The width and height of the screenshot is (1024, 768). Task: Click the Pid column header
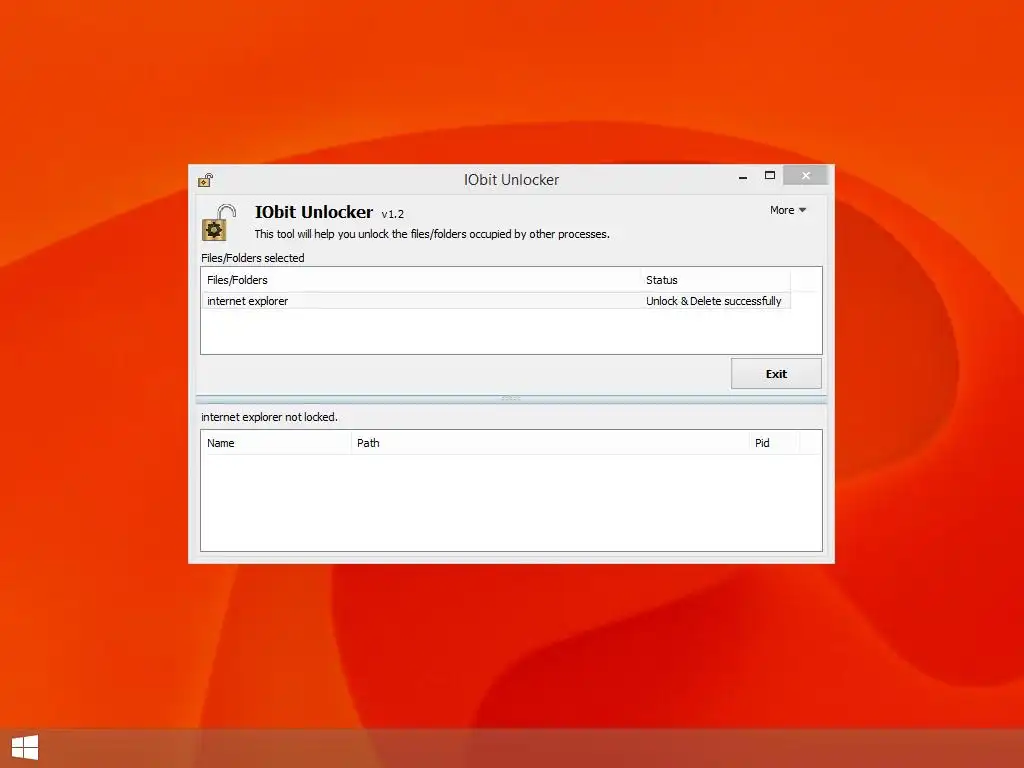coord(773,443)
